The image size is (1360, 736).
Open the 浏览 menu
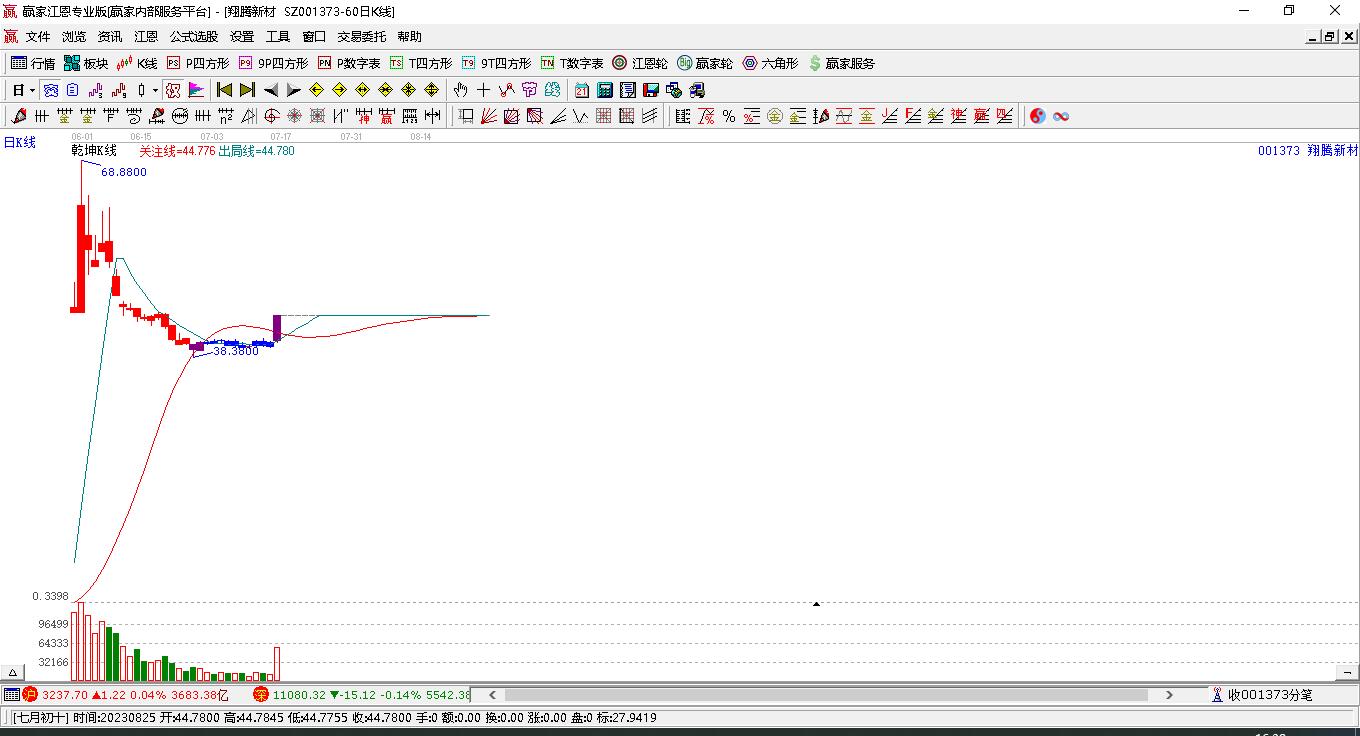(x=74, y=37)
